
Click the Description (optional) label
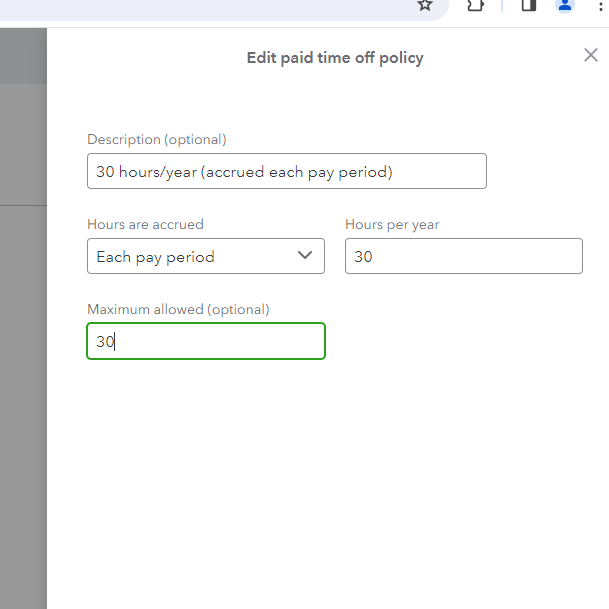[157, 139]
